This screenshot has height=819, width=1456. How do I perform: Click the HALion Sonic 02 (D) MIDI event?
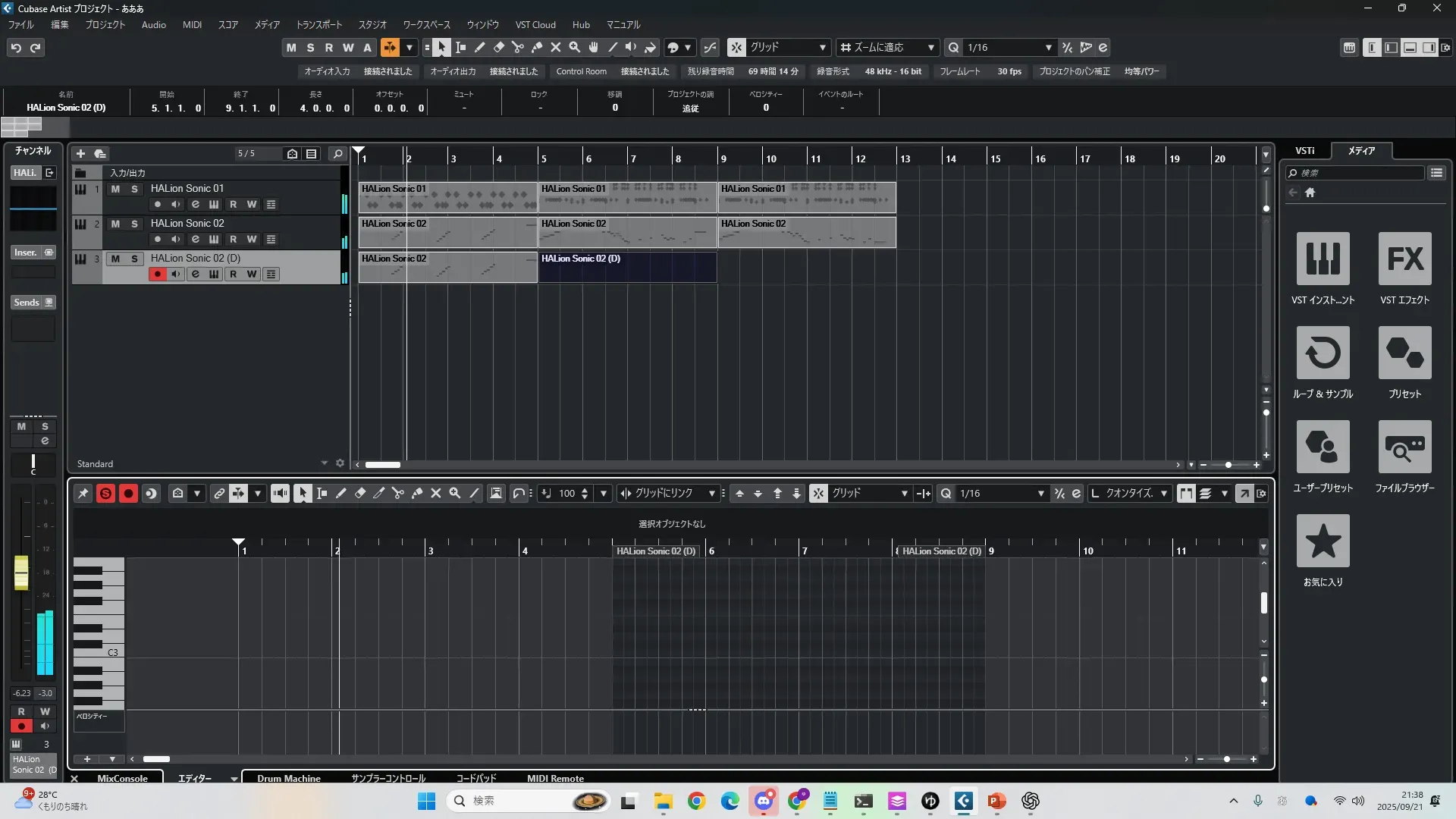pyautogui.click(x=627, y=268)
